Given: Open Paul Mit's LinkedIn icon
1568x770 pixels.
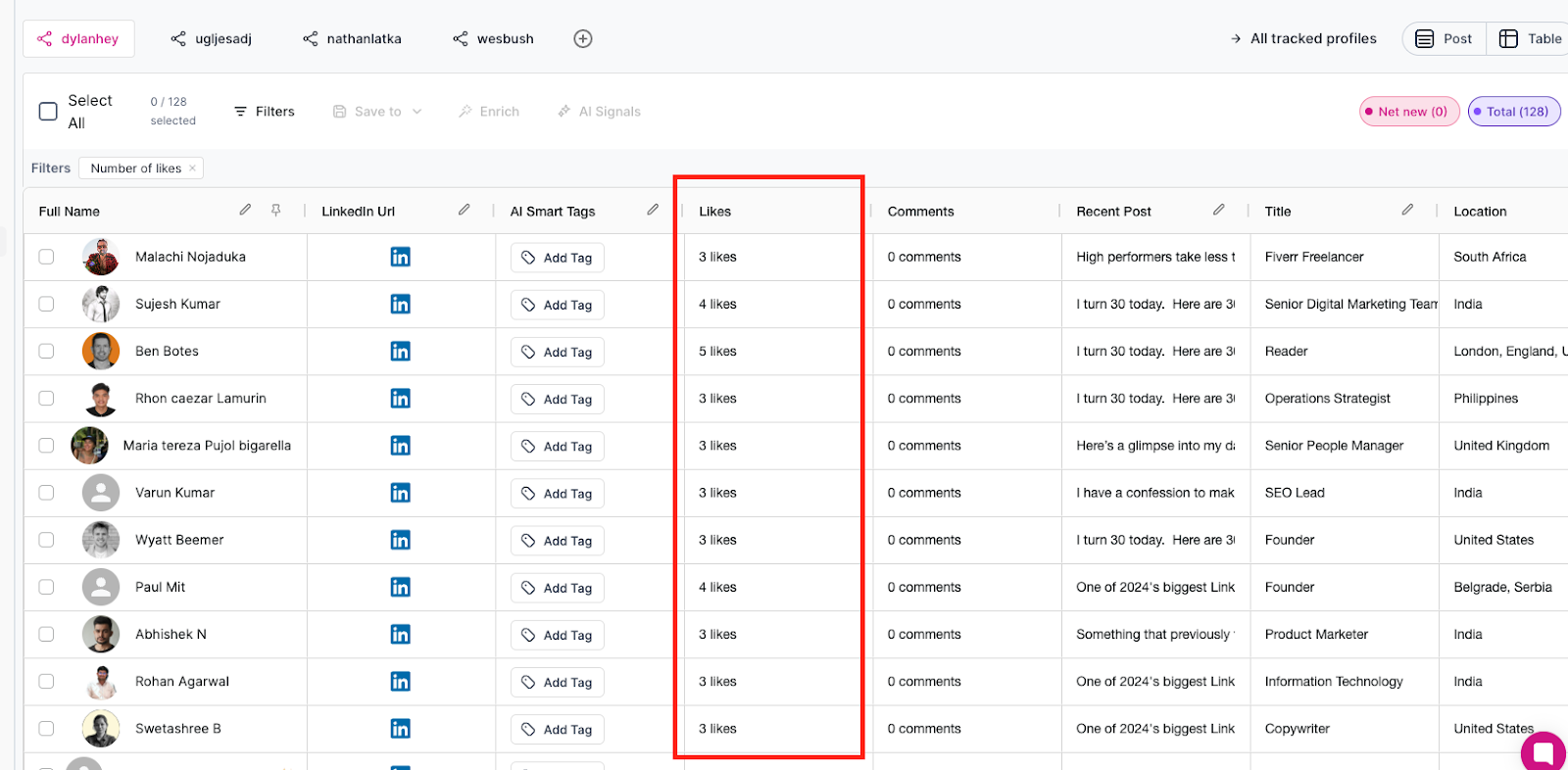Looking at the screenshot, I should pyautogui.click(x=400, y=587).
